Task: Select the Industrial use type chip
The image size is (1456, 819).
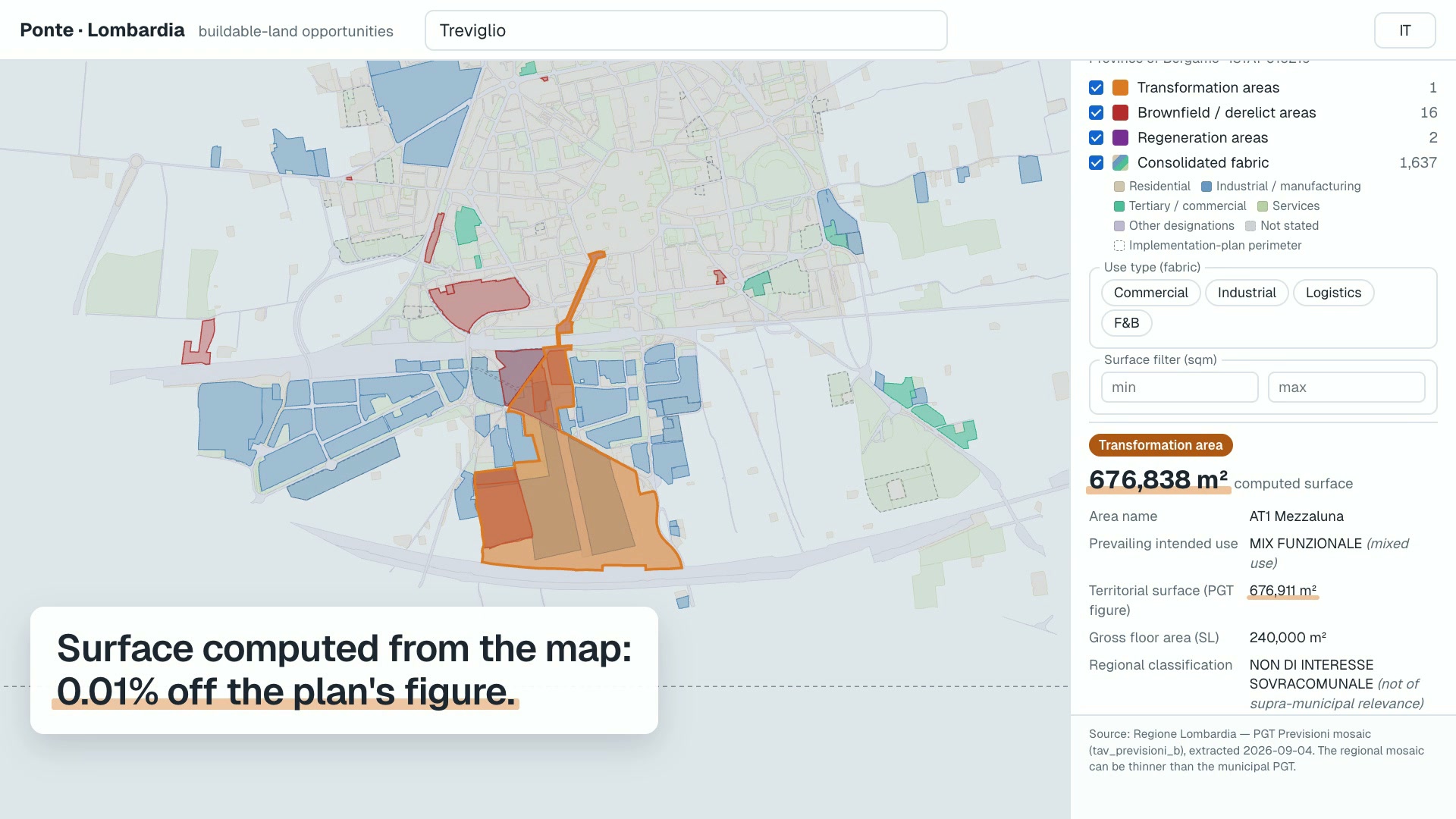Action: 1246,293
